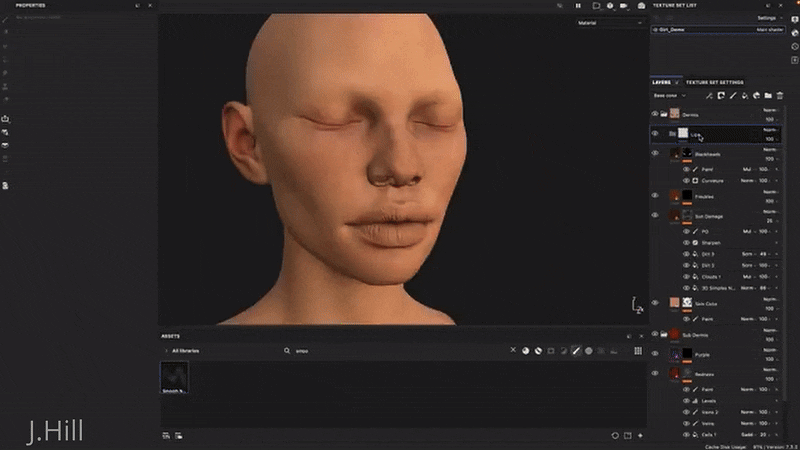The height and width of the screenshot is (450, 800).
Task: Select the Girl_Demo texture set
Action: [x=672, y=30]
